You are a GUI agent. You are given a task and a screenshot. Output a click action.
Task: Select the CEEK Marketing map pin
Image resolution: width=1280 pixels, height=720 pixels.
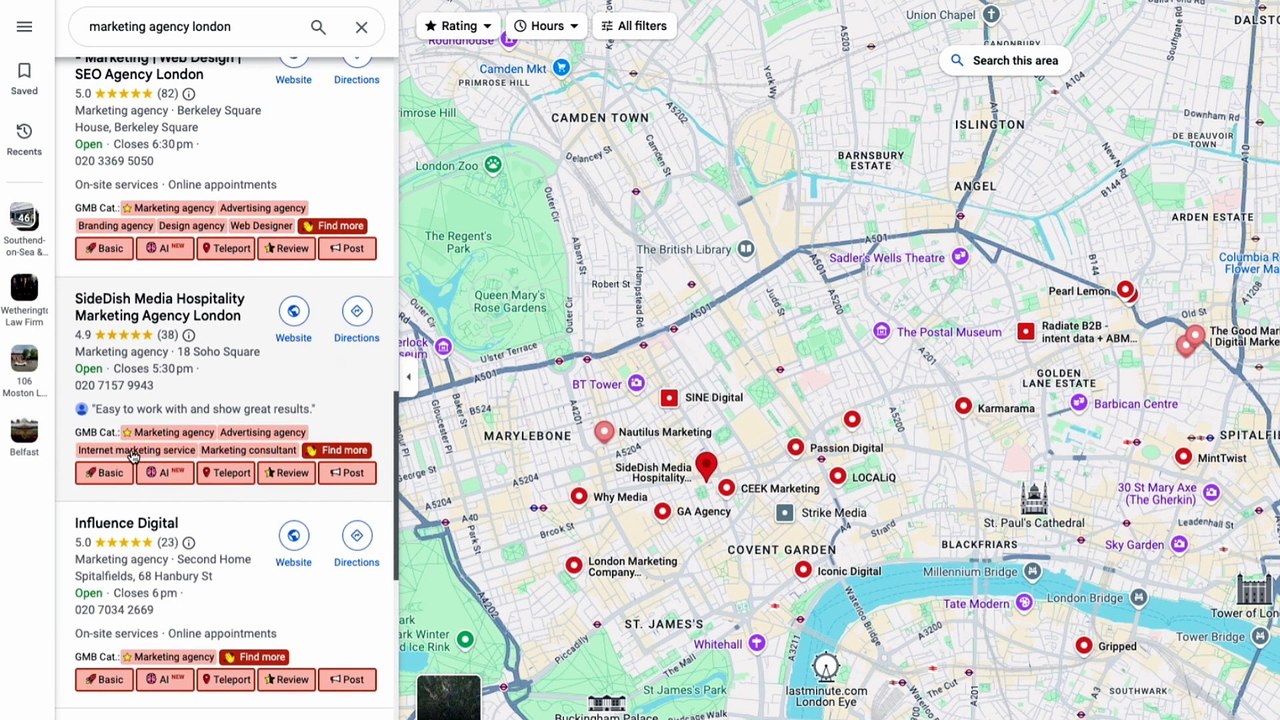coord(726,488)
